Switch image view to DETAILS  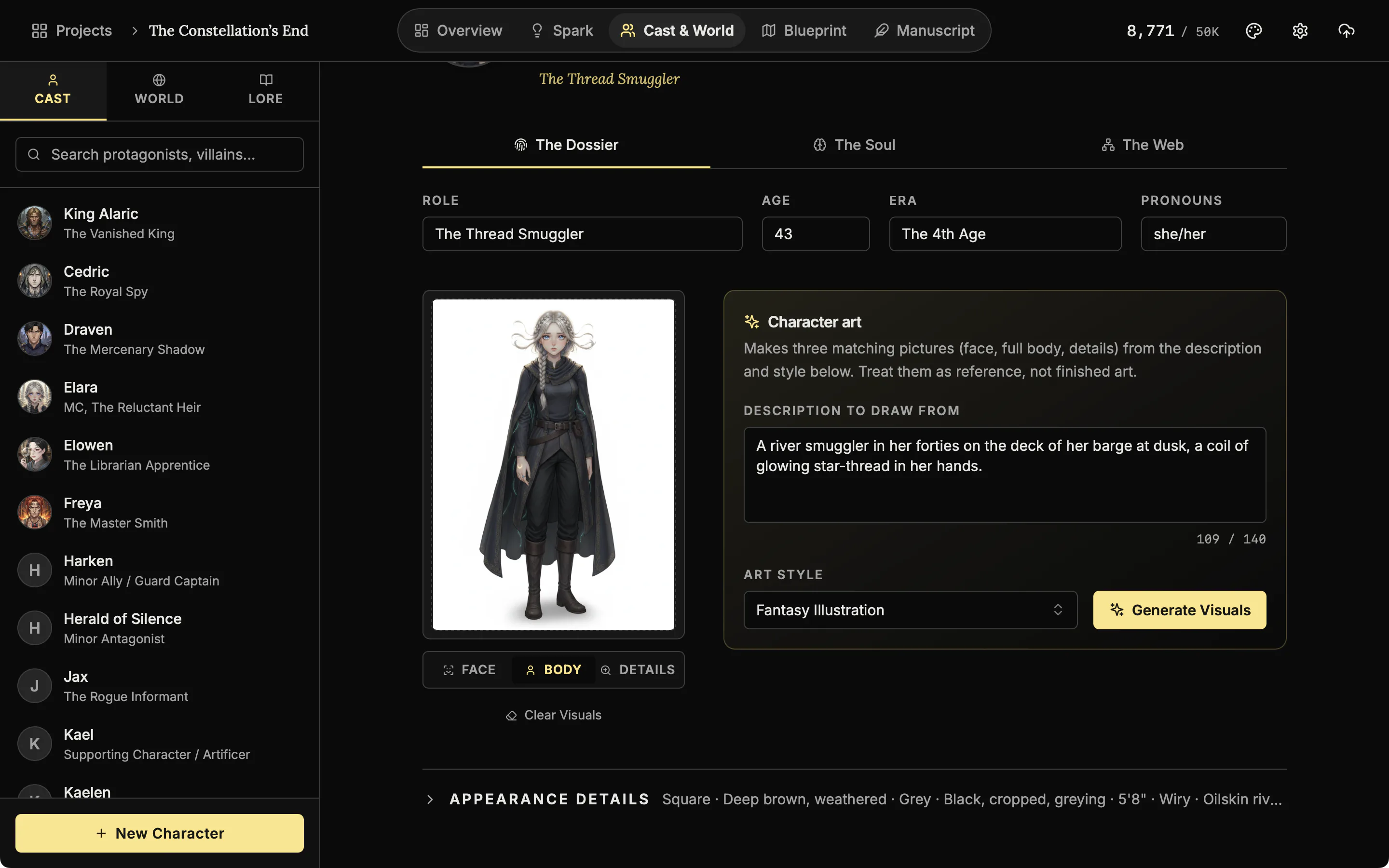pyautogui.click(x=638, y=670)
